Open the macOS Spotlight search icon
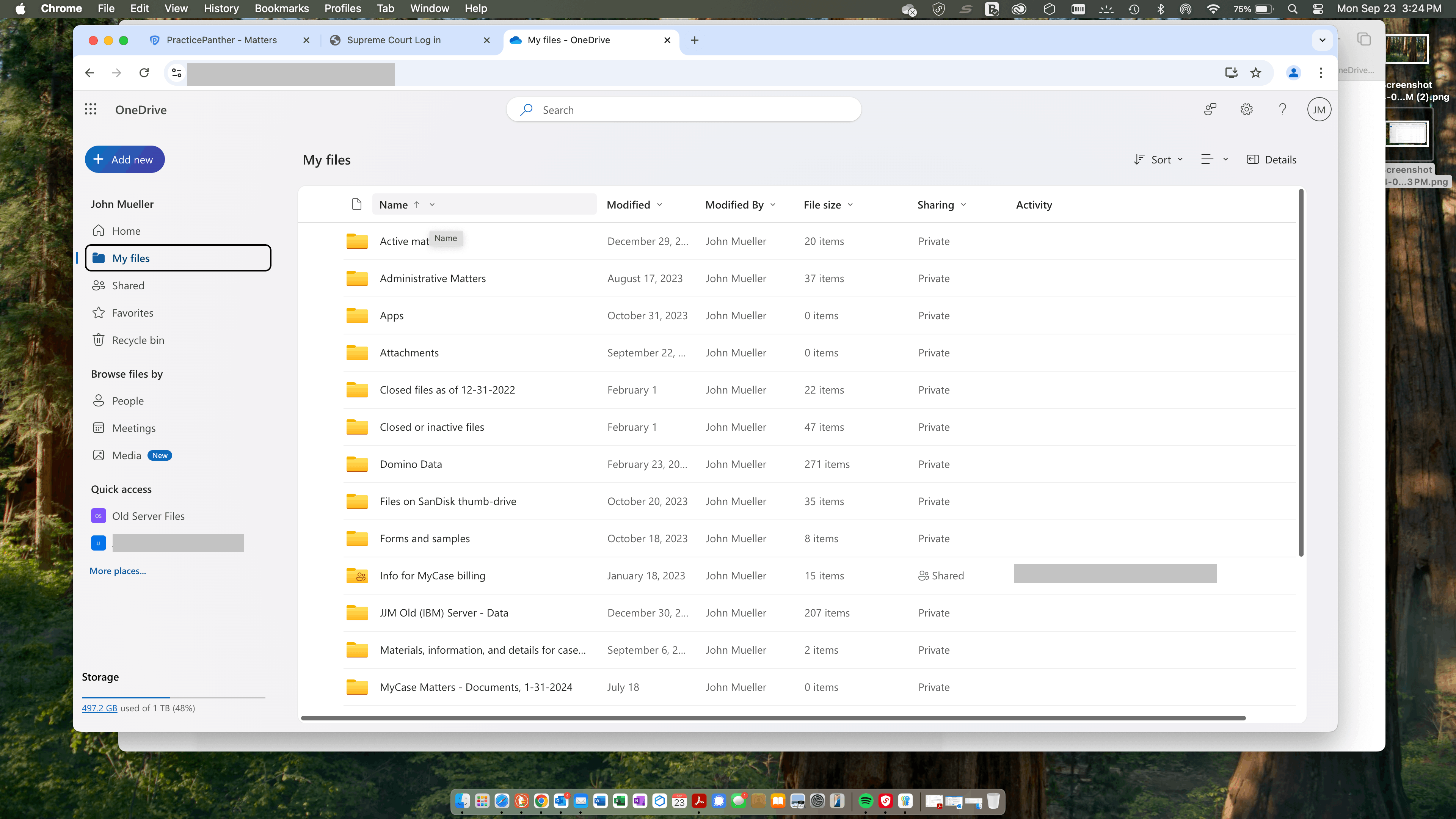The image size is (1456, 819). click(1292, 9)
